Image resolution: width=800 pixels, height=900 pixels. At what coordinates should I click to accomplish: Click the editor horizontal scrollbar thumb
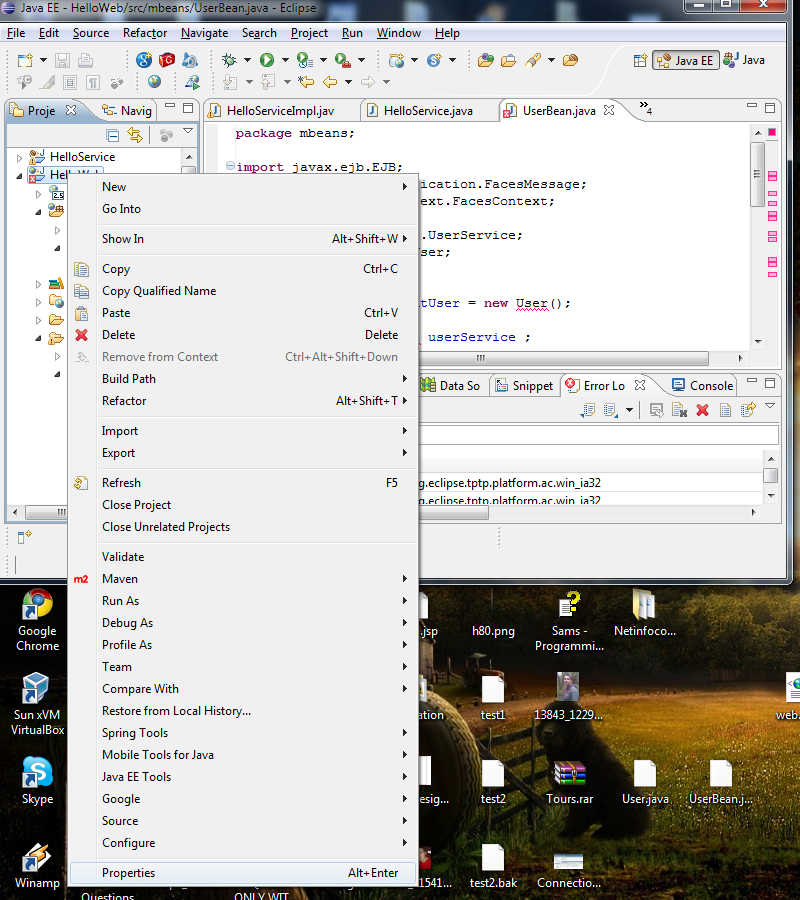(565, 358)
